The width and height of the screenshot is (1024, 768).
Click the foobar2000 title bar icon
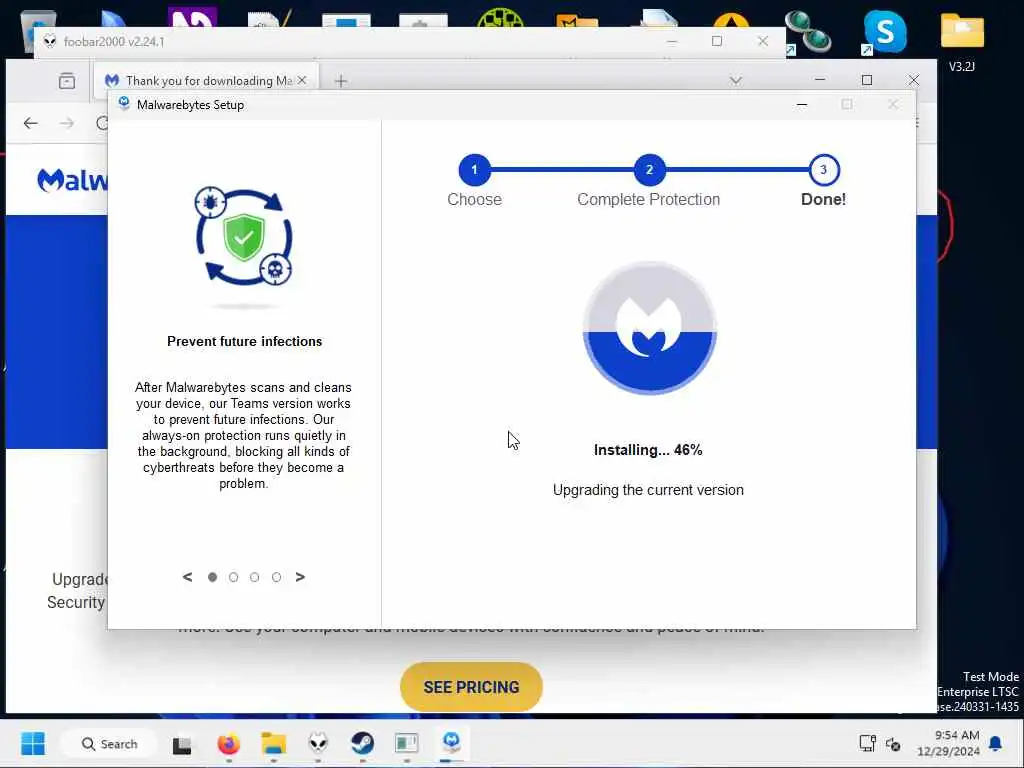click(50, 42)
